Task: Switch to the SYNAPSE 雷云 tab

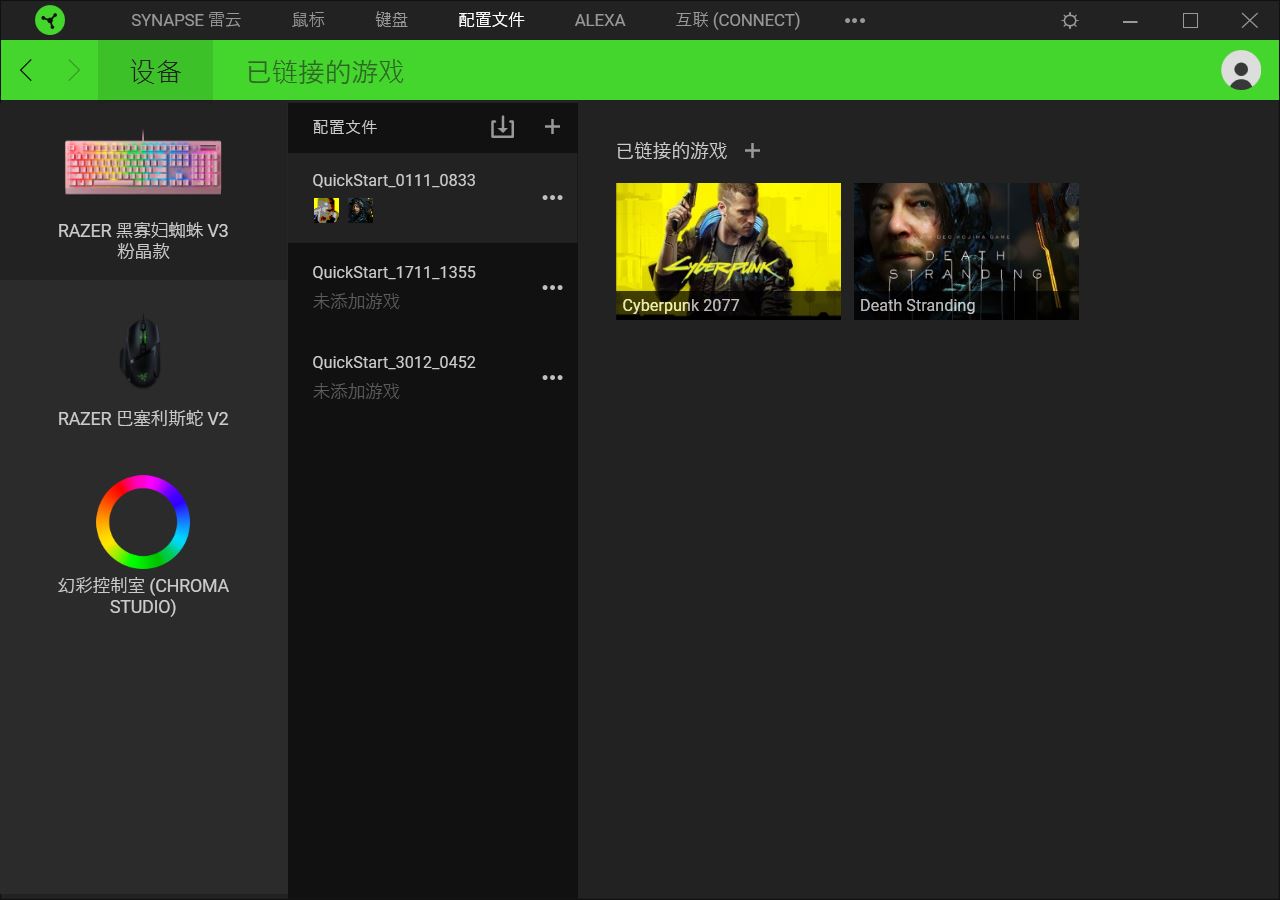Action: pyautogui.click(x=186, y=20)
